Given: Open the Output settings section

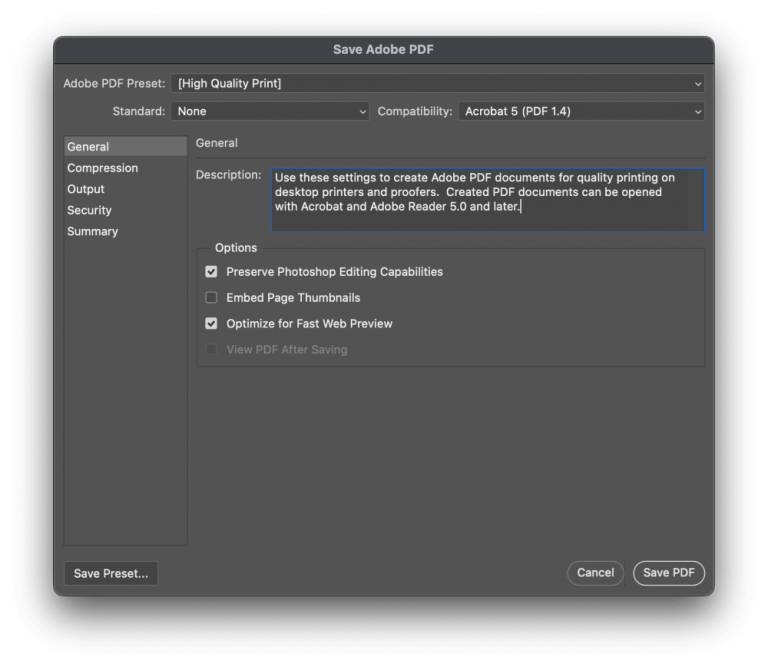Looking at the screenshot, I should 86,189.
